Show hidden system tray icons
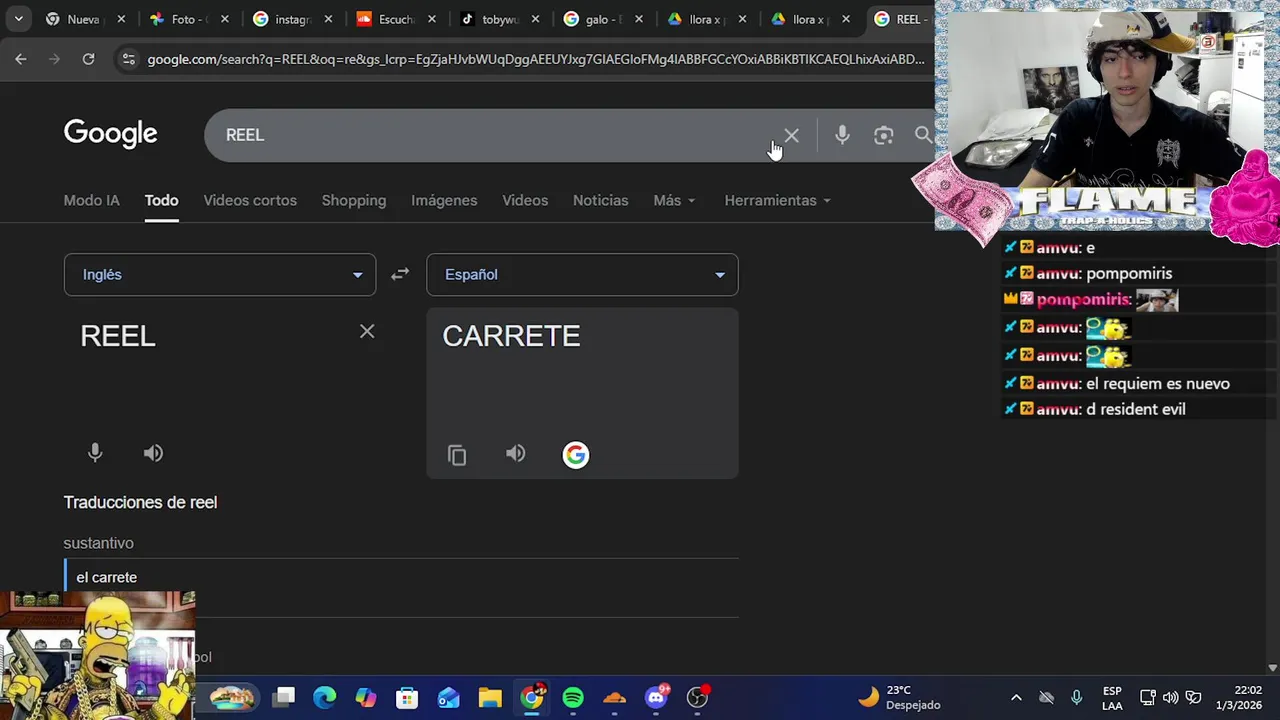Image resolution: width=1280 pixels, height=720 pixels. coord(1016,697)
